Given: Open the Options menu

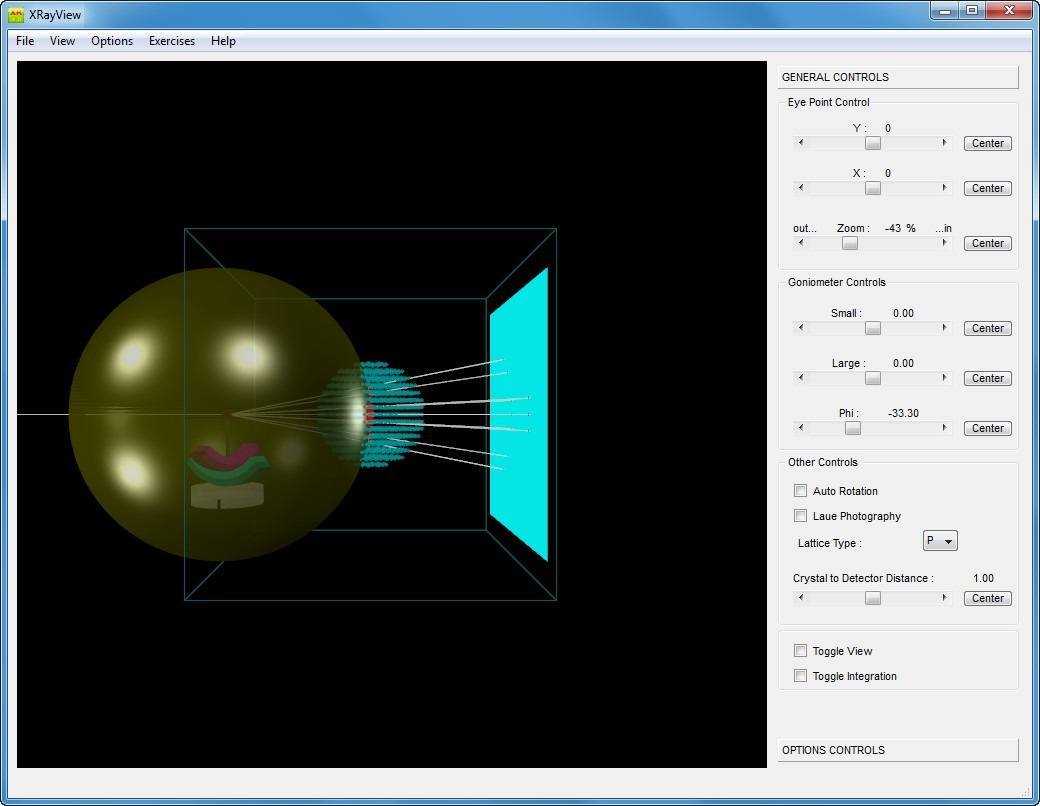Looking at the screenshot, I should point(112,41).
